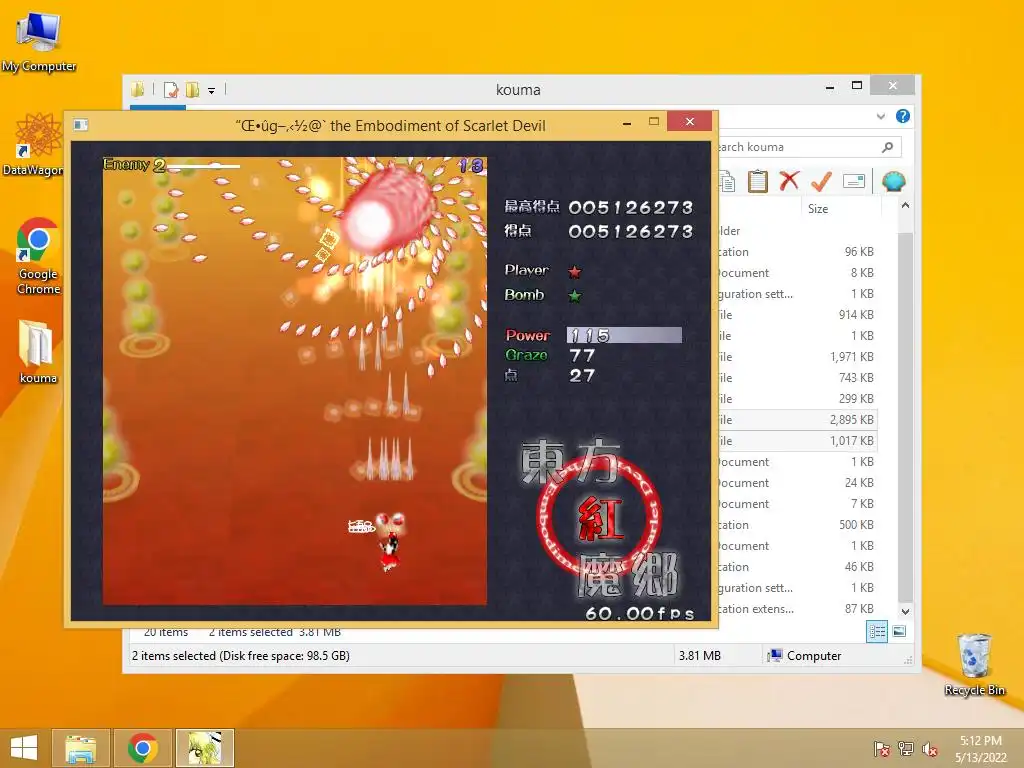This screenshot has width=1024, height=768.
Task: Expand the Explorer ribbon chevron
Action: point(881,116)
